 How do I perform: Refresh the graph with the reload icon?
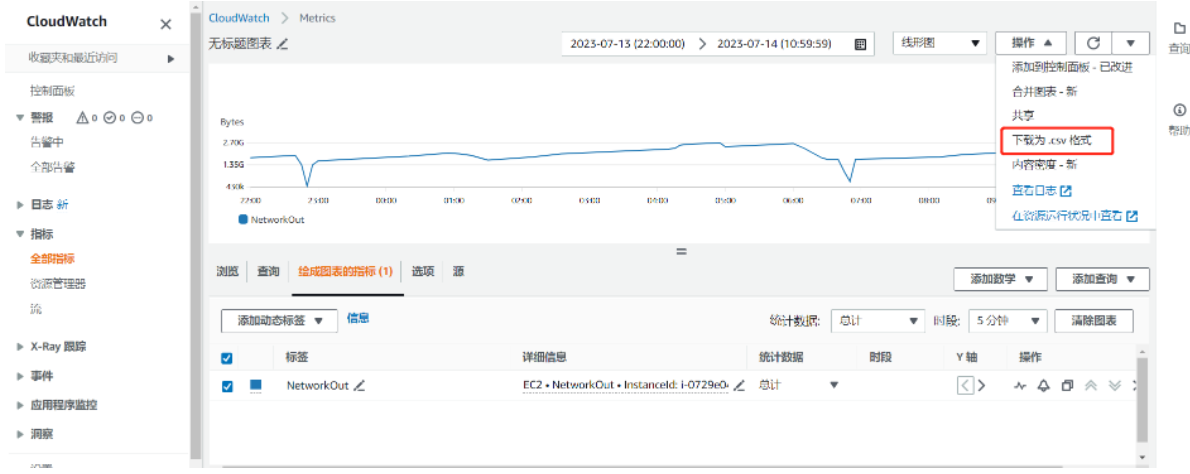(x=1093, y=43)
